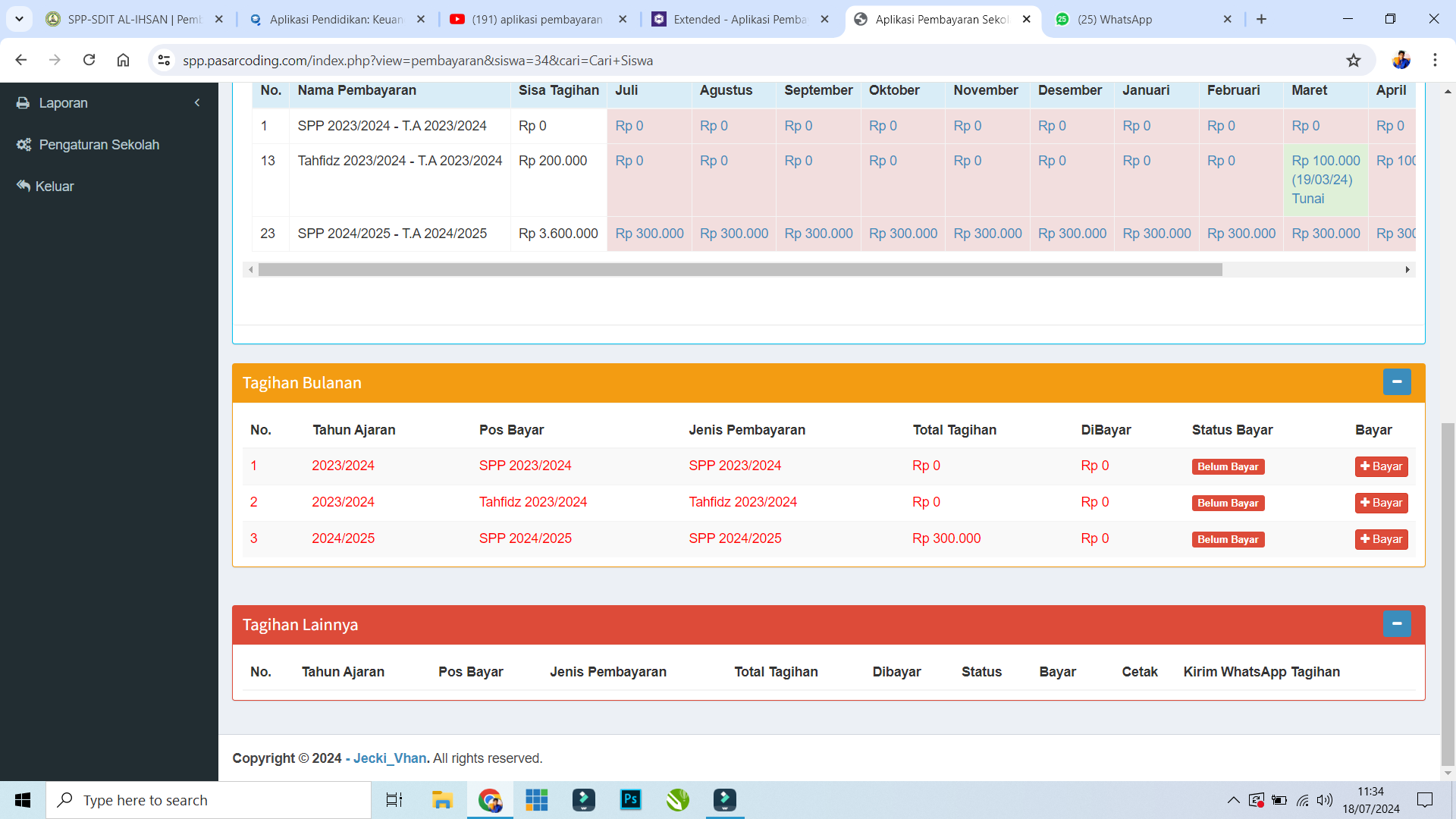Collapse the Tagihan Lainnya panel
The height and width of the screenshot is (819, 1456).
pyautogui.click(x=1396, y=624)
